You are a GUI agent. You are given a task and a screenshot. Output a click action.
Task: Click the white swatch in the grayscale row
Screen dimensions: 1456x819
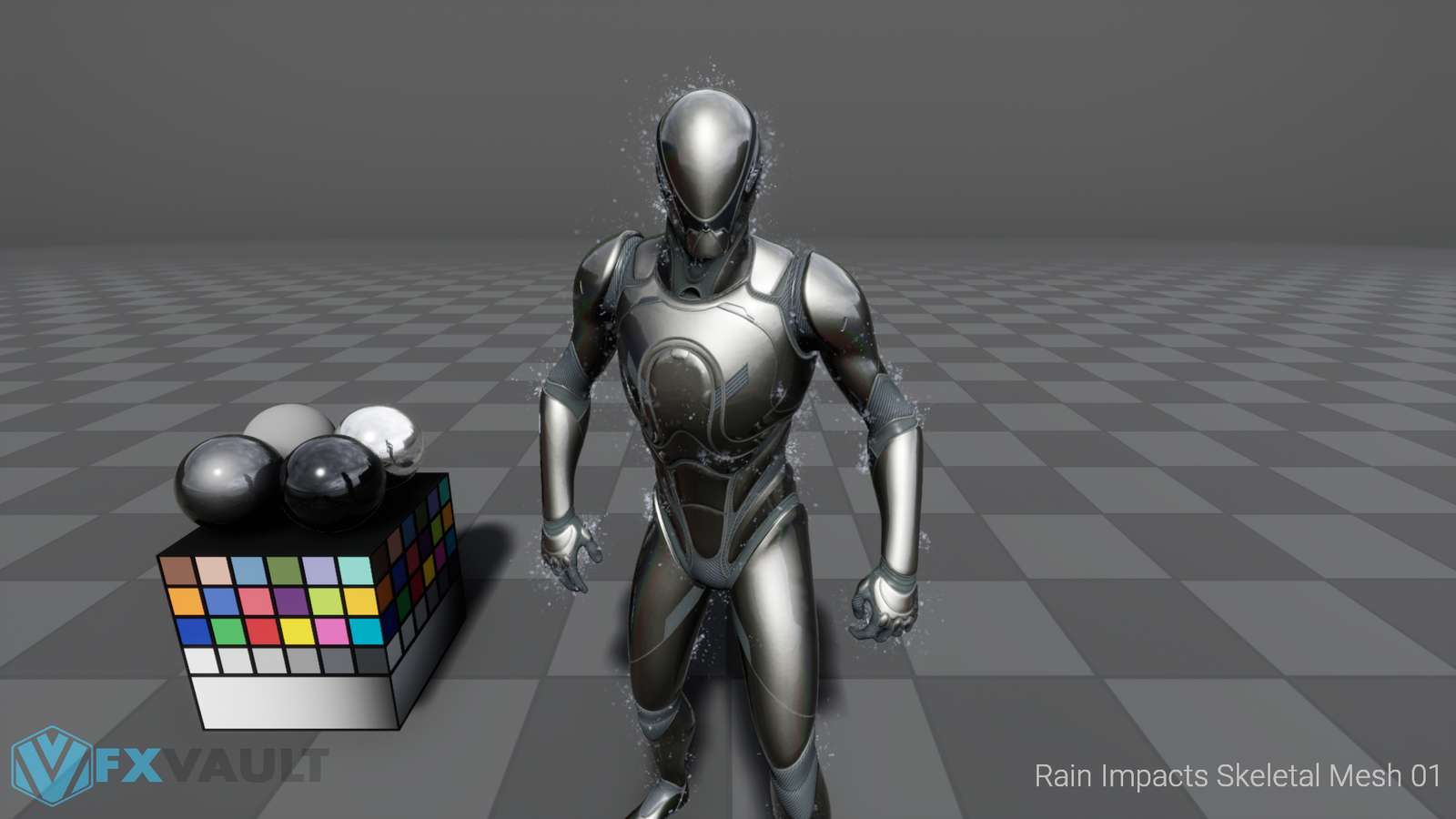(200, 661)
